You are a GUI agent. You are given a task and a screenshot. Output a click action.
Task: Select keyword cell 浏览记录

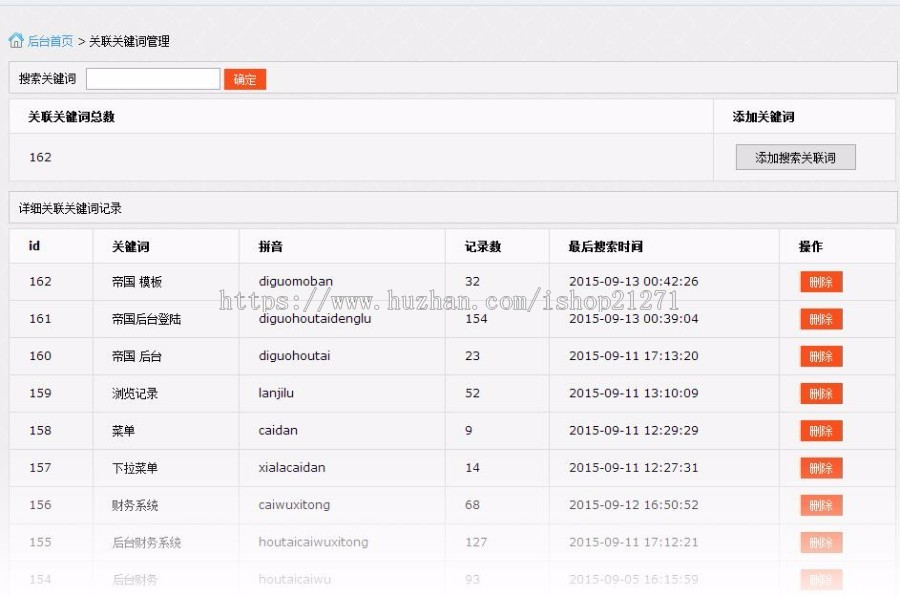coord(135,393)
